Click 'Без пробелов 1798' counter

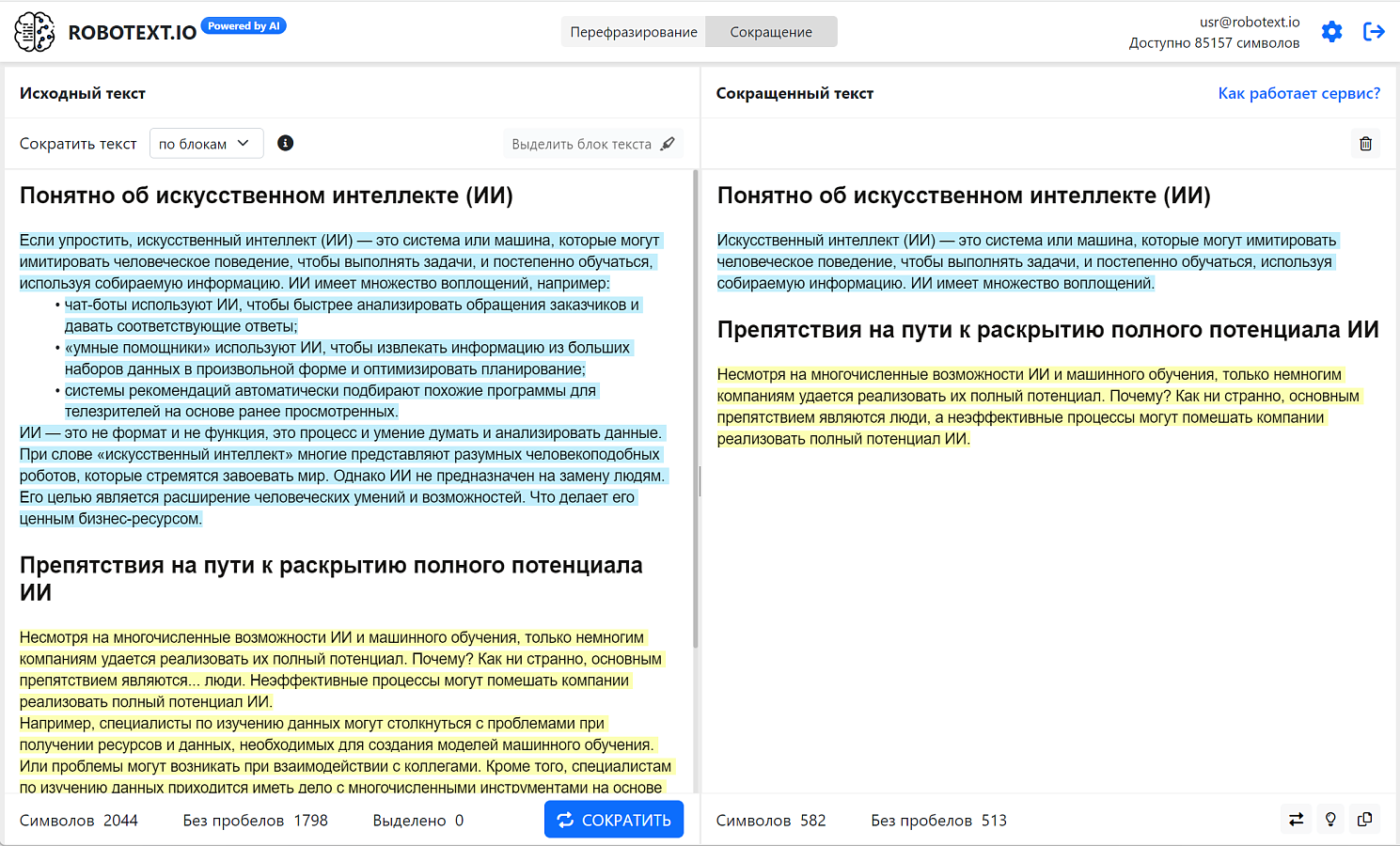tap(255, 821)
